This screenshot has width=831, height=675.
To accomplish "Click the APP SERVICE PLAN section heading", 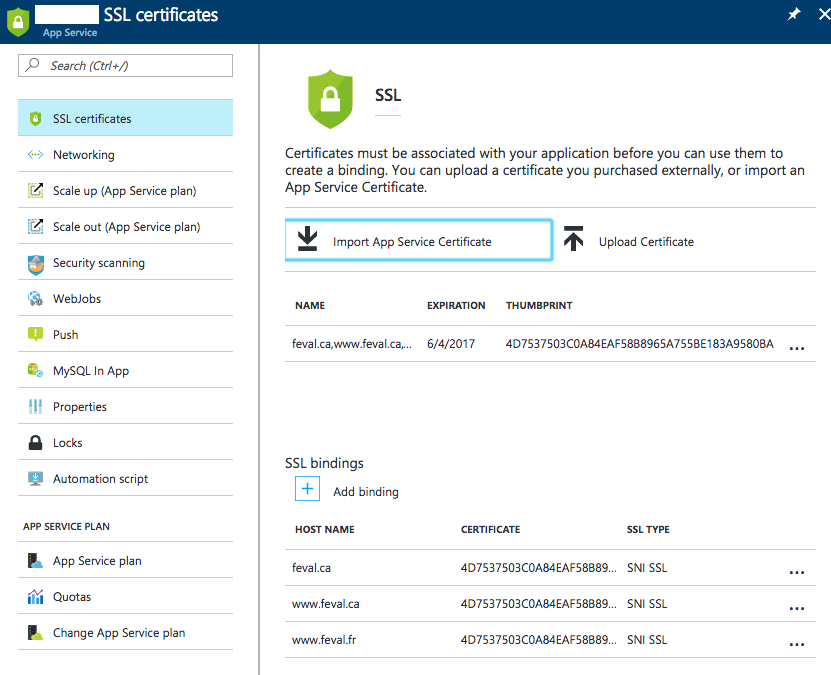I will coord(66,526).
